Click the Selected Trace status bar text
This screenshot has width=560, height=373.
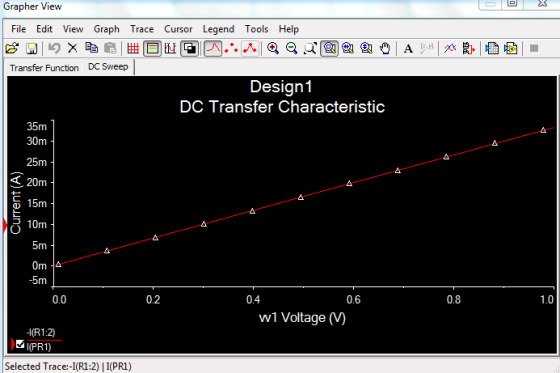click(x=68, y=367)
